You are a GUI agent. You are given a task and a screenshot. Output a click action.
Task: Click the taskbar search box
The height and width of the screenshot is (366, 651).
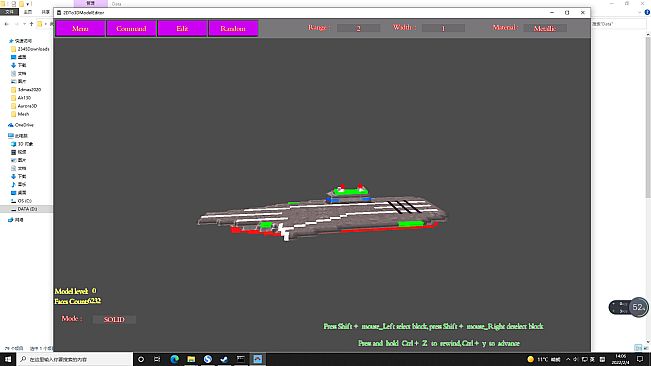click(75, 359)
